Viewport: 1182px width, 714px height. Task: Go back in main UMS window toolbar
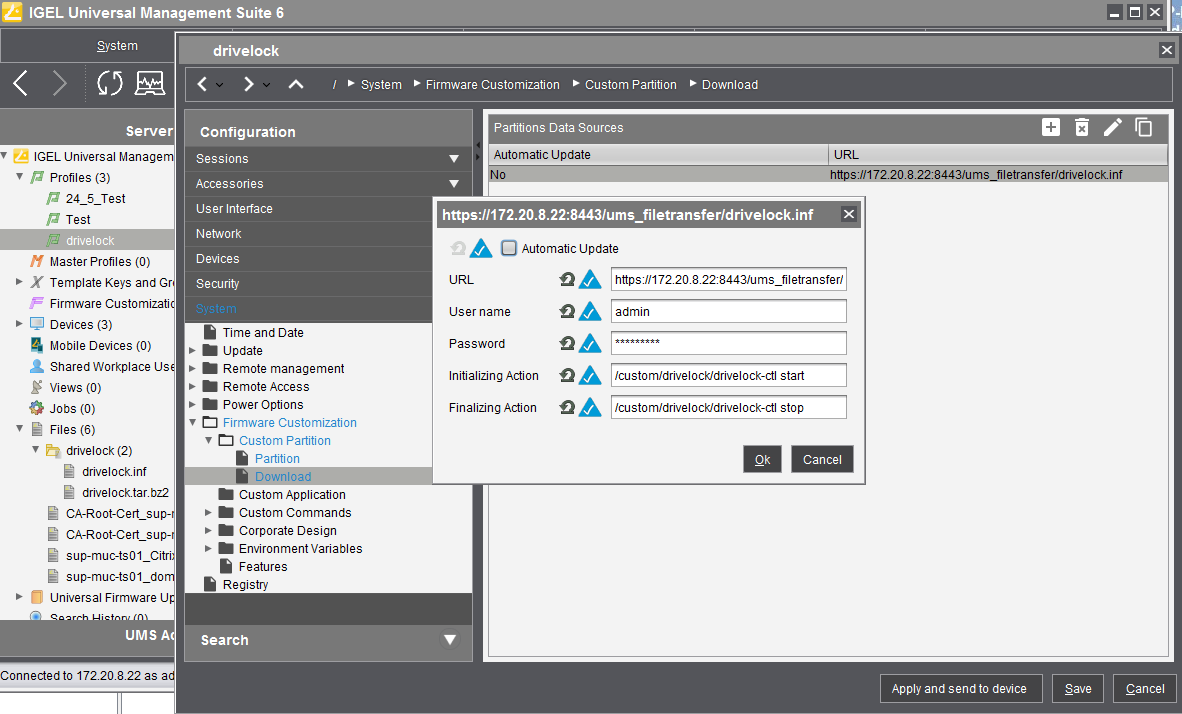(21, 83)
